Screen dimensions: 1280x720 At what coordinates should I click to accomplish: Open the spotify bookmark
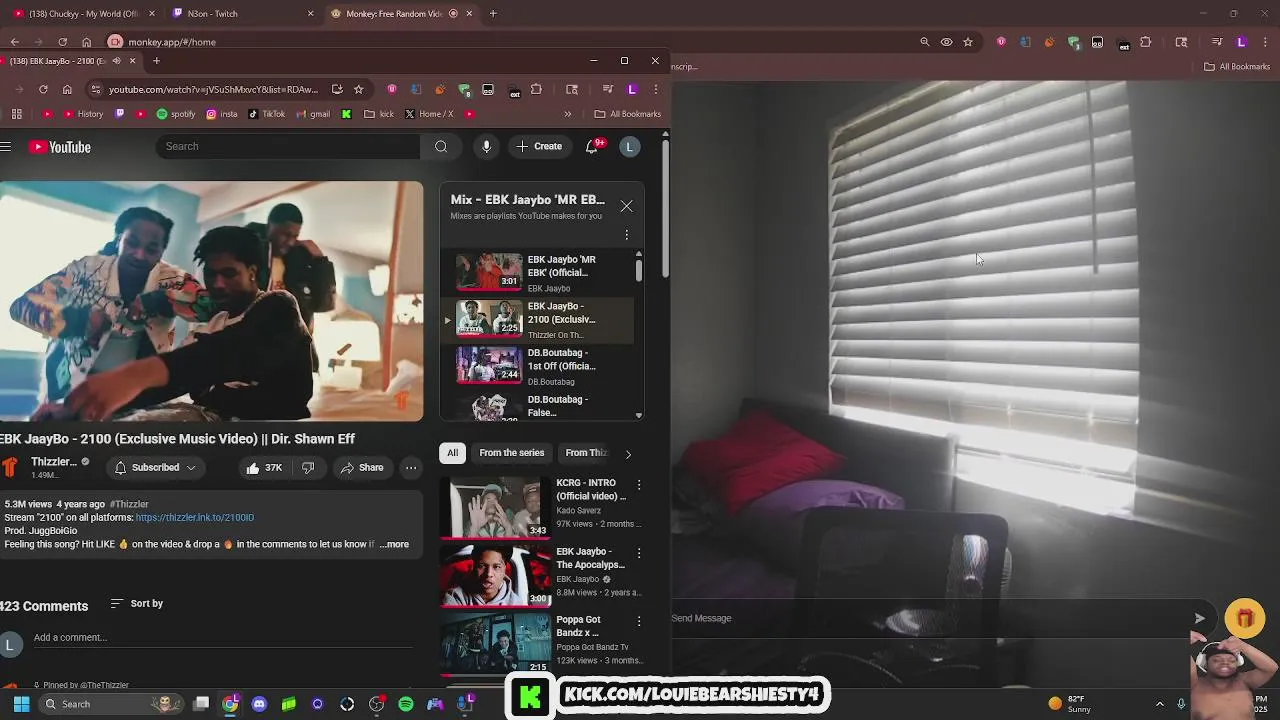(176, 114)
